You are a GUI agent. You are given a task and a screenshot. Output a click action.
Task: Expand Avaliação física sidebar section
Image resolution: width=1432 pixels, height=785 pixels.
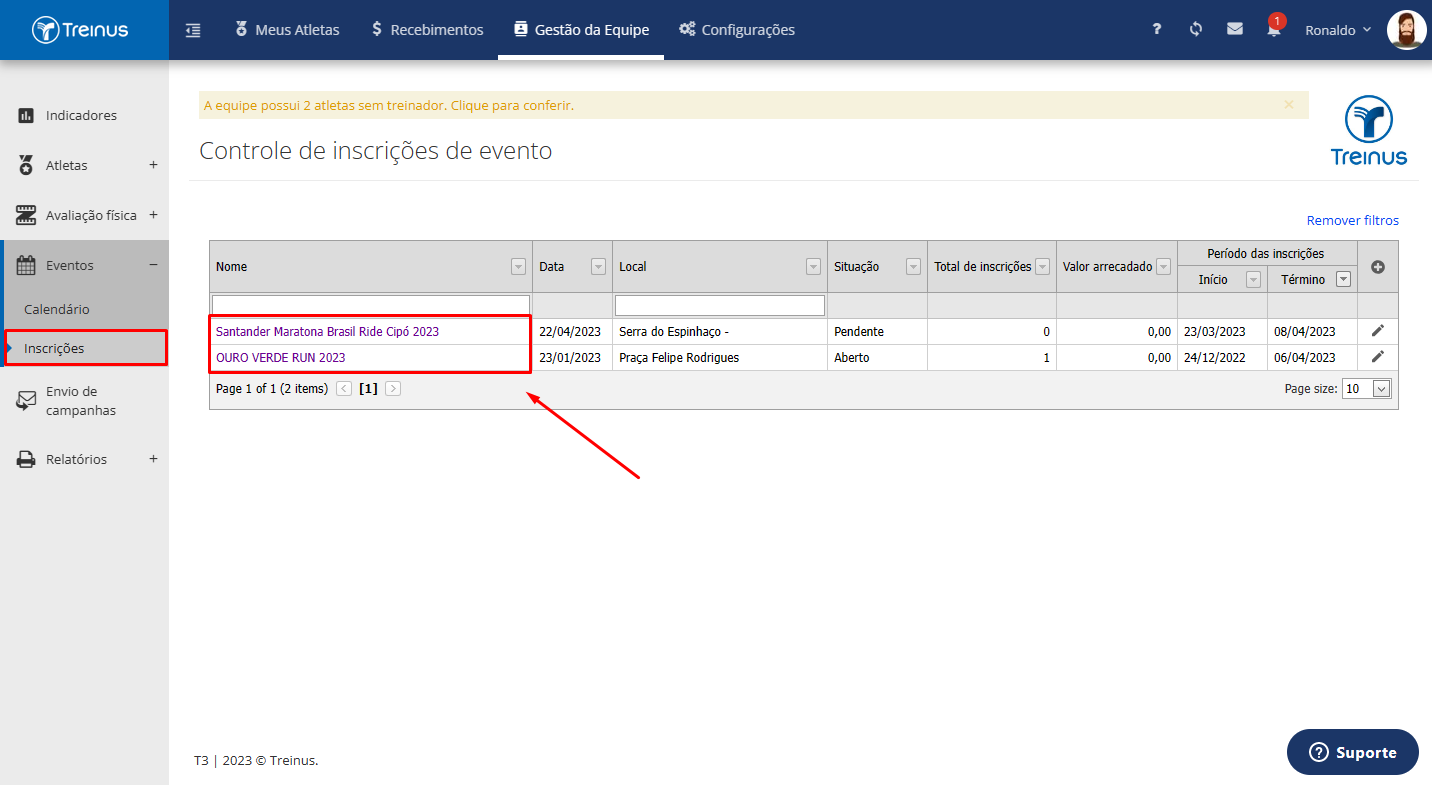153,215
